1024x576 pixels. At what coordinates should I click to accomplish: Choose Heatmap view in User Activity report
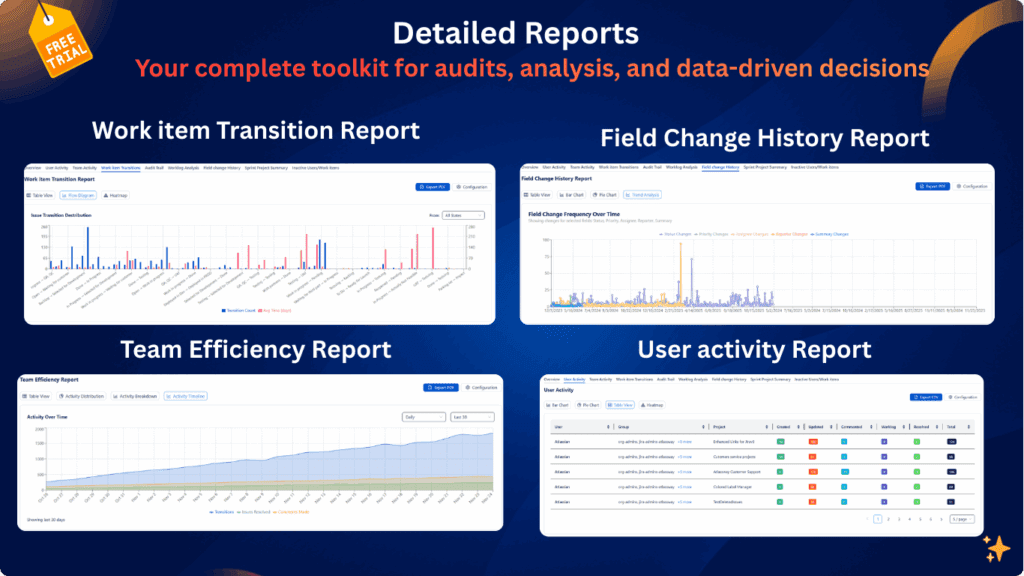tap(653, 405)
